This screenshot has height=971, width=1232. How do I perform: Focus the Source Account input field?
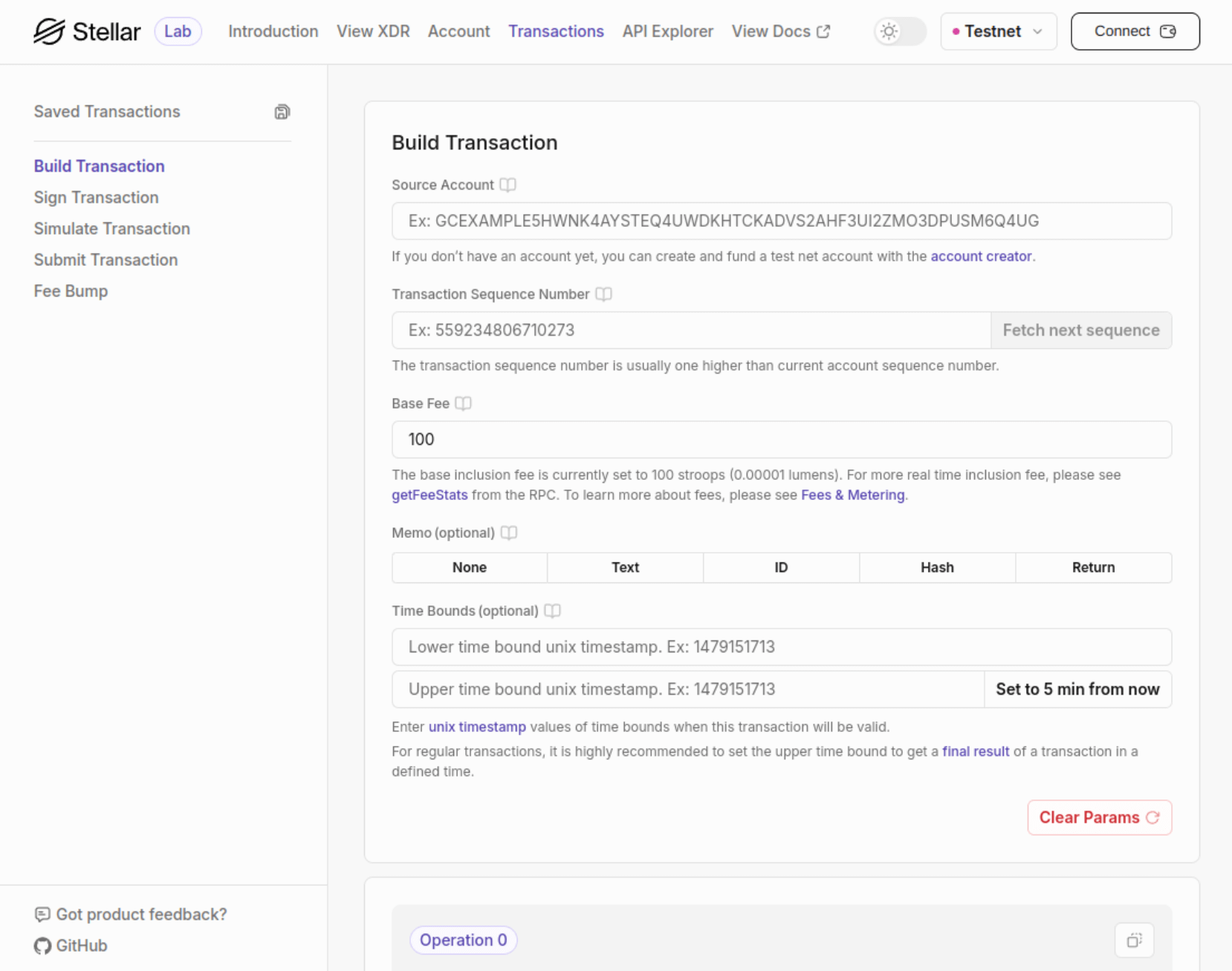(782, 221)
